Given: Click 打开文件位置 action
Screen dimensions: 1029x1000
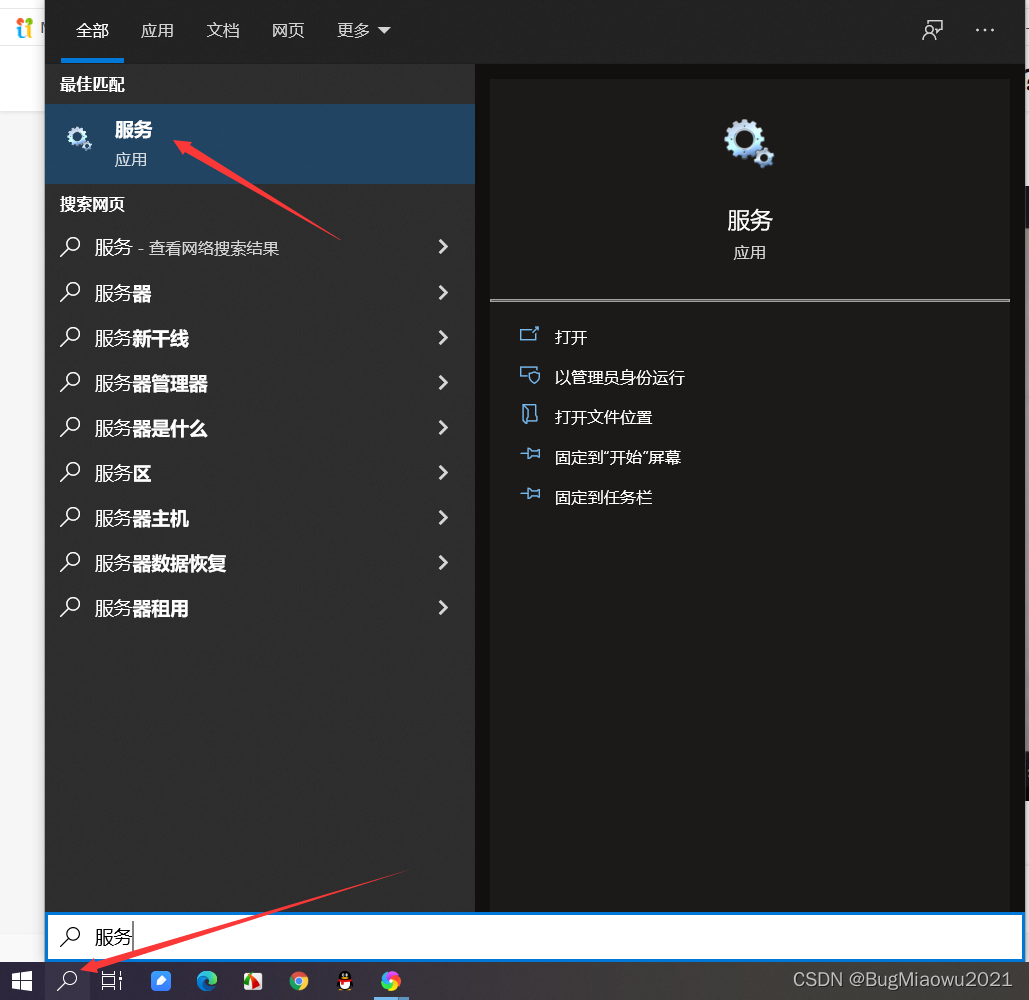Looking at the screenshot, I should (603, 417).
